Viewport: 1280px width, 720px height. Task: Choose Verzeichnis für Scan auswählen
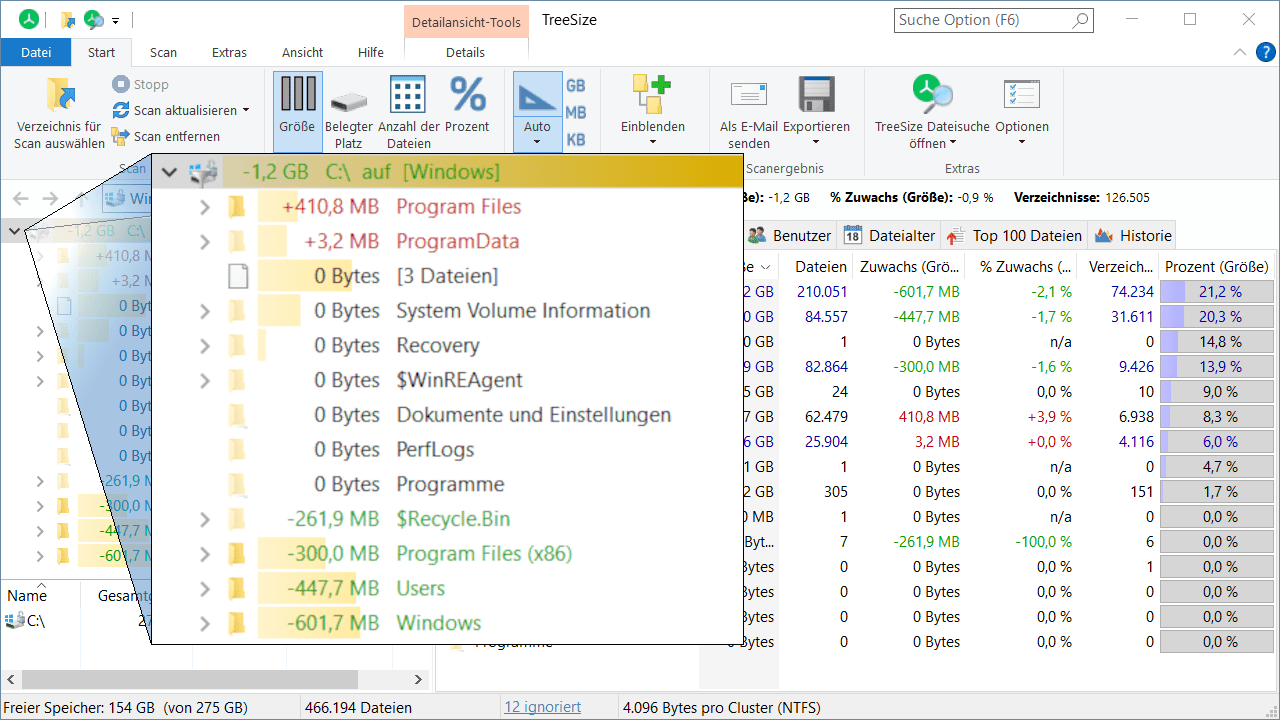(x=60, y=114)
